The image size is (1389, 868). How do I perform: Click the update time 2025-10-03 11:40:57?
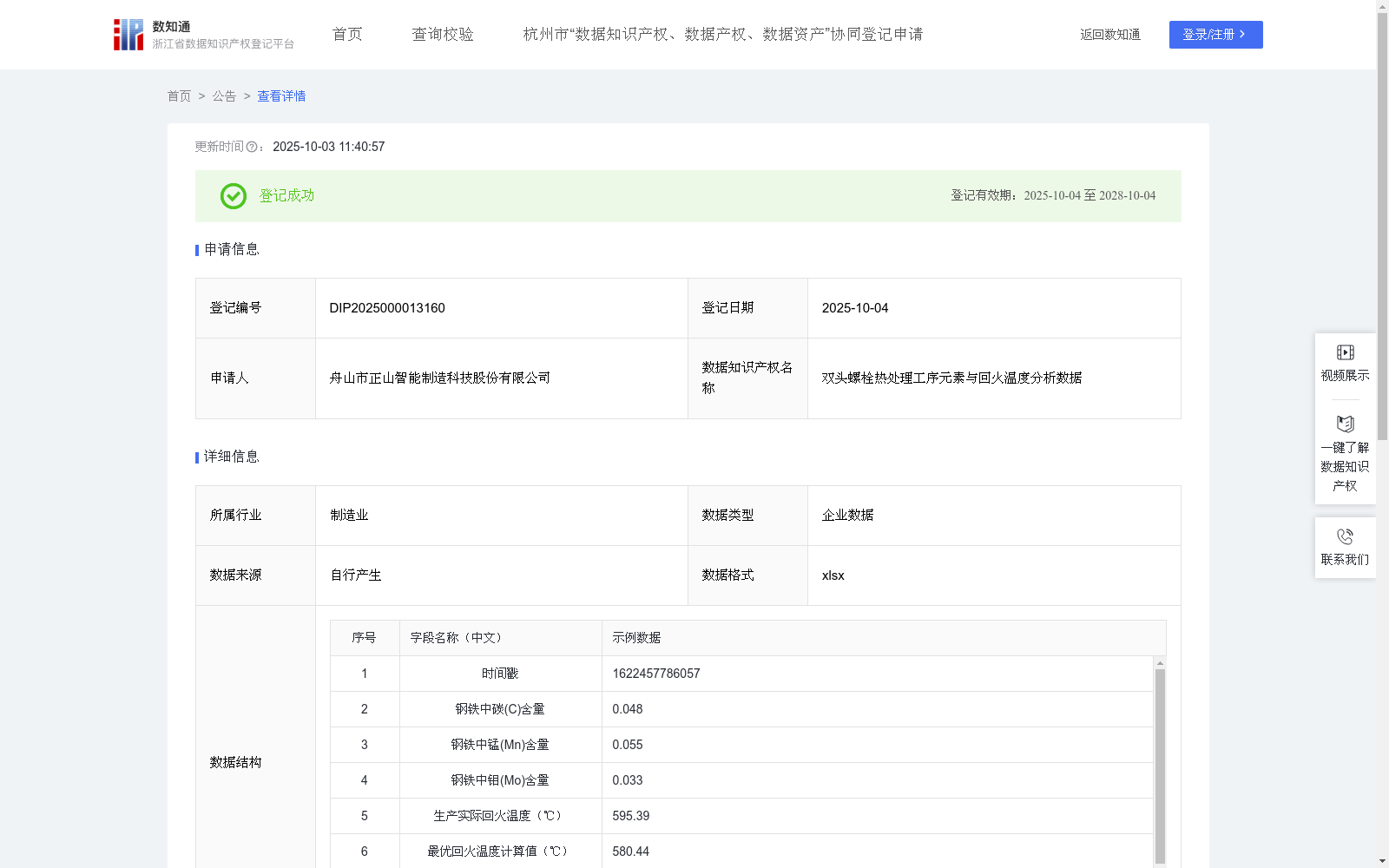pyautogui.click(x=328, y=147)
